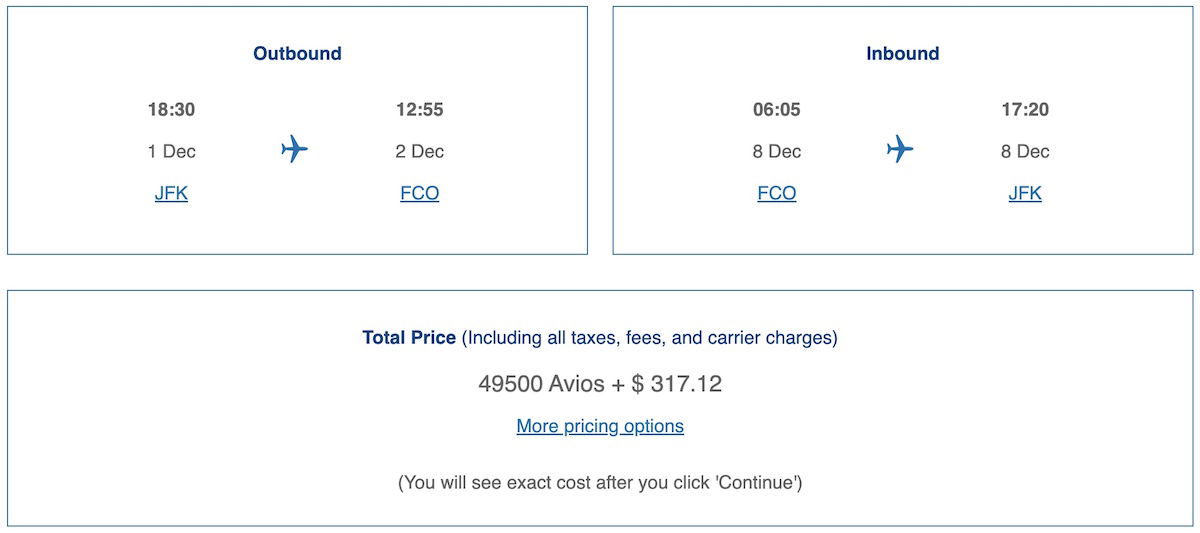The height and width of the screenshot is (533, 1200).
Task: Open the JFK link in Outbound departure
Action: click(x=171, y=193)
